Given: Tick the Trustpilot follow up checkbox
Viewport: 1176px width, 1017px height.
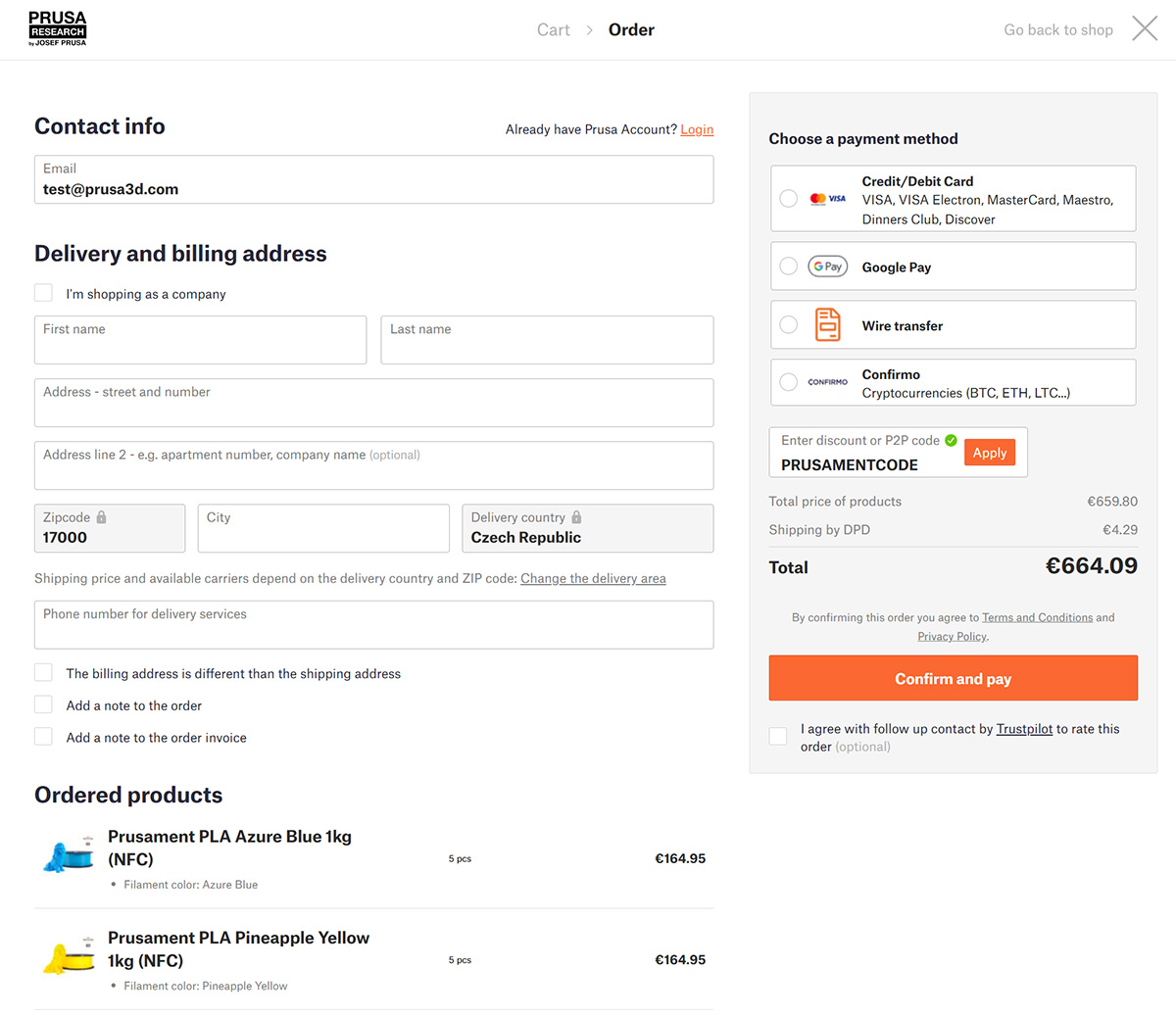Looking at the screenshot, I should 778,736.
